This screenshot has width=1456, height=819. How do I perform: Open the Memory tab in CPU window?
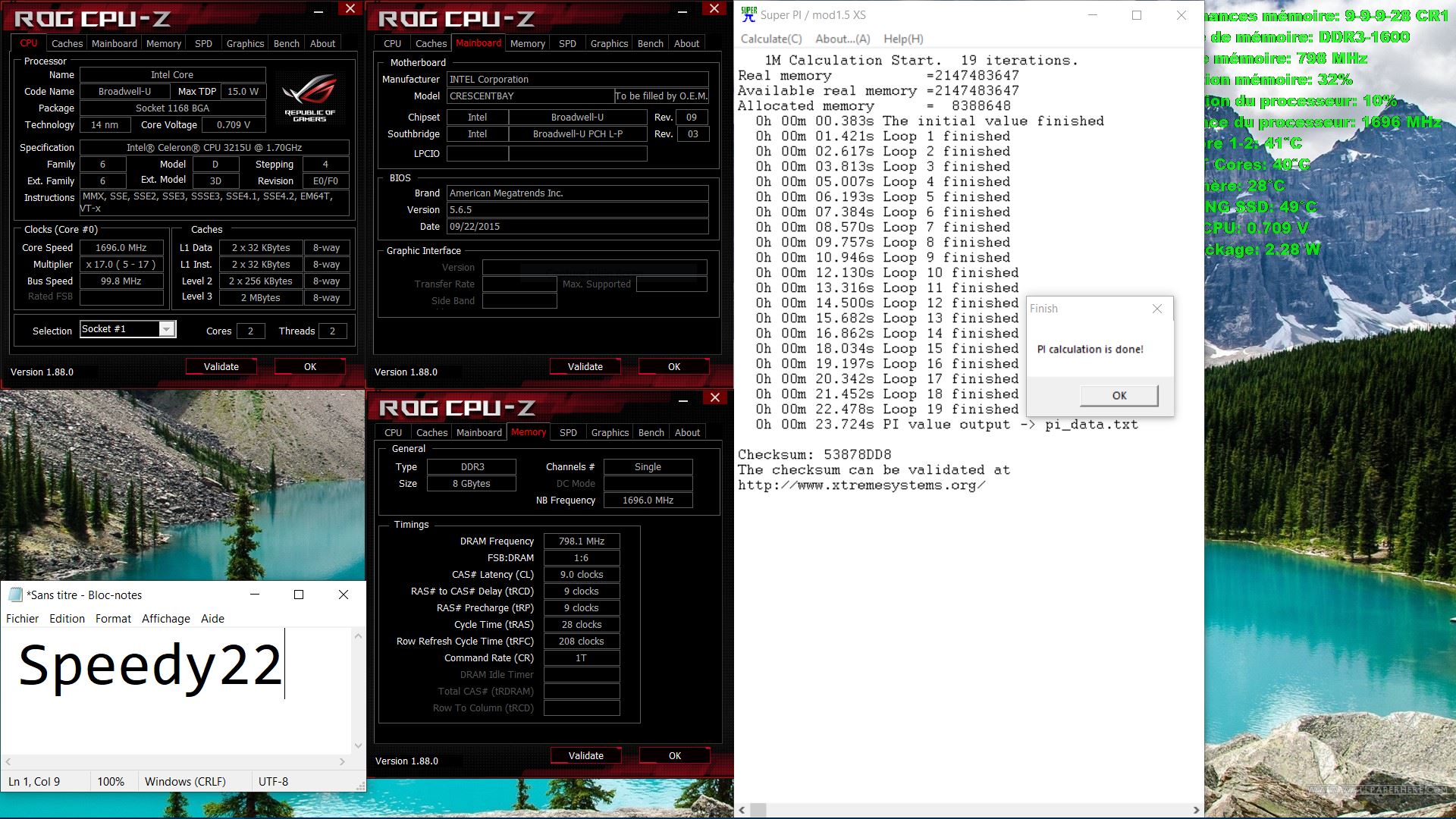point(164,44)
